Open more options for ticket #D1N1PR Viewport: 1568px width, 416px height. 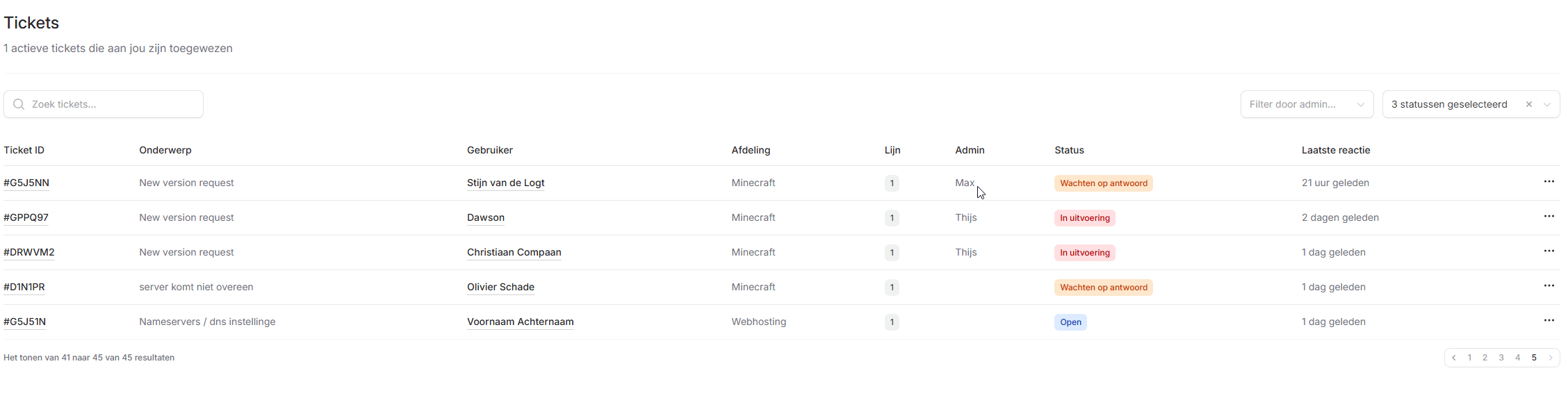tap(1549, 286)
